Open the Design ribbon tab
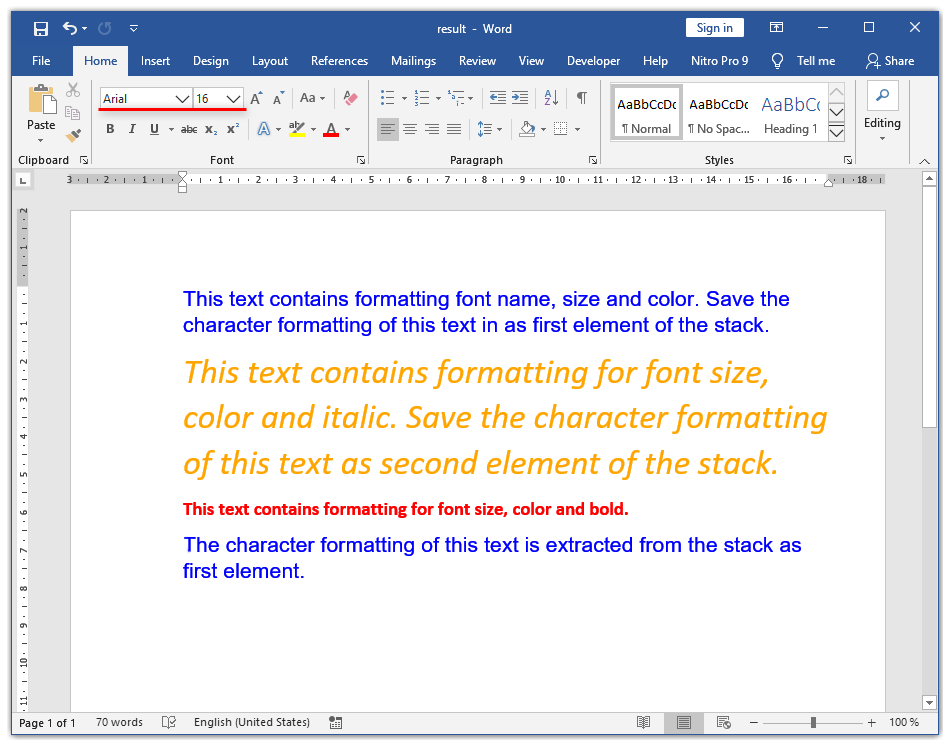 [211, 61]
